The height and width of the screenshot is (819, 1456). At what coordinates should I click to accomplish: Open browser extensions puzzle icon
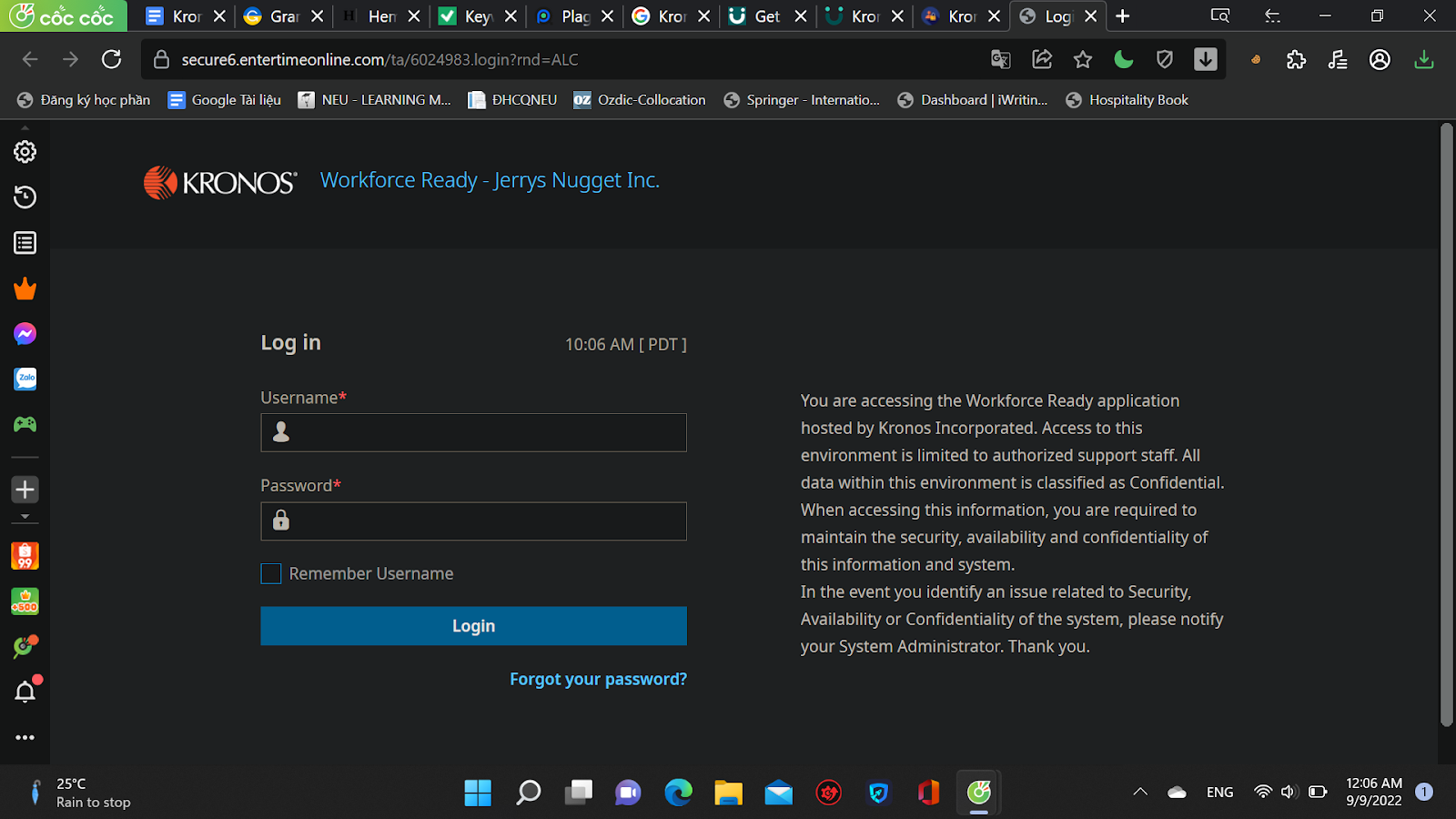click(x=1297, y=59)
